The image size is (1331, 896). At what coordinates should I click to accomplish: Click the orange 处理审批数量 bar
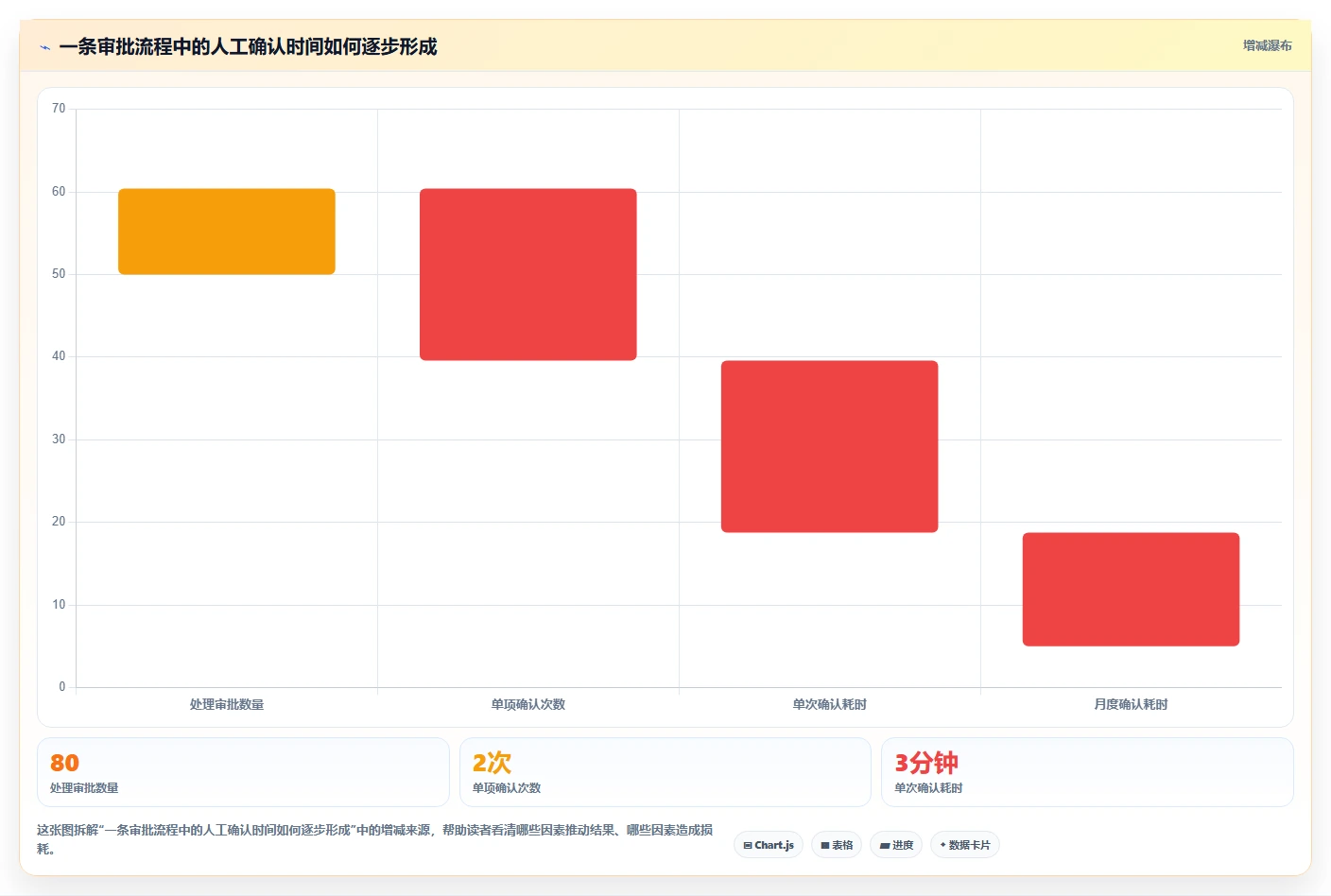pos(227,232)
